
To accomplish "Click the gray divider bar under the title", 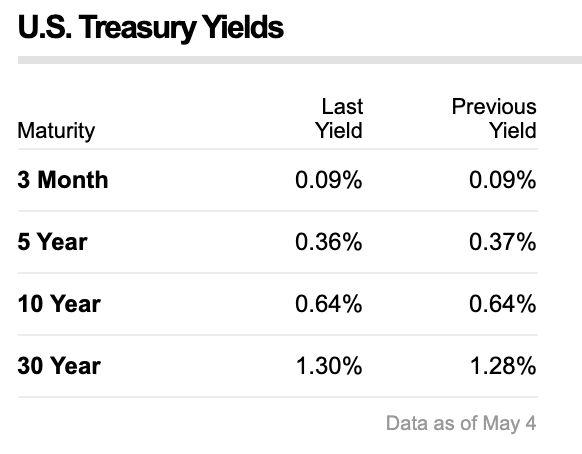I will (x=300, y=60).
